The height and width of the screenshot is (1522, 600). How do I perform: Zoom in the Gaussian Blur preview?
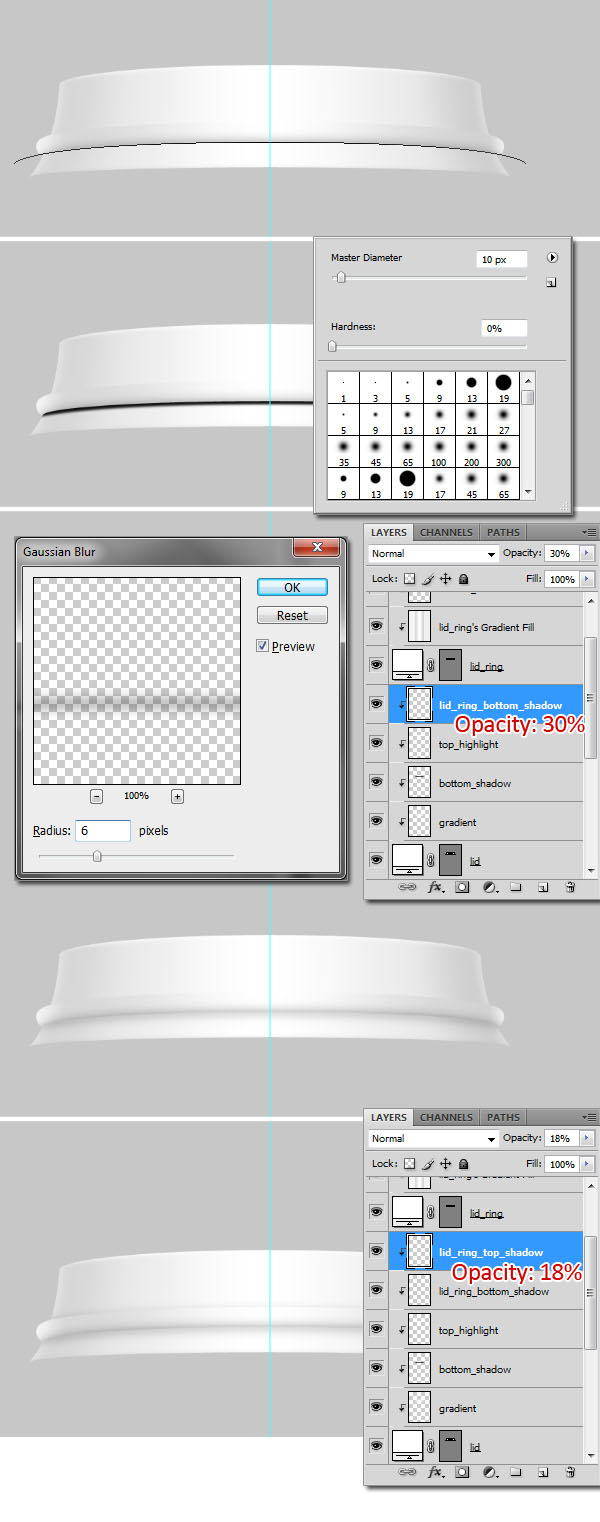click(x=177, y=796)
